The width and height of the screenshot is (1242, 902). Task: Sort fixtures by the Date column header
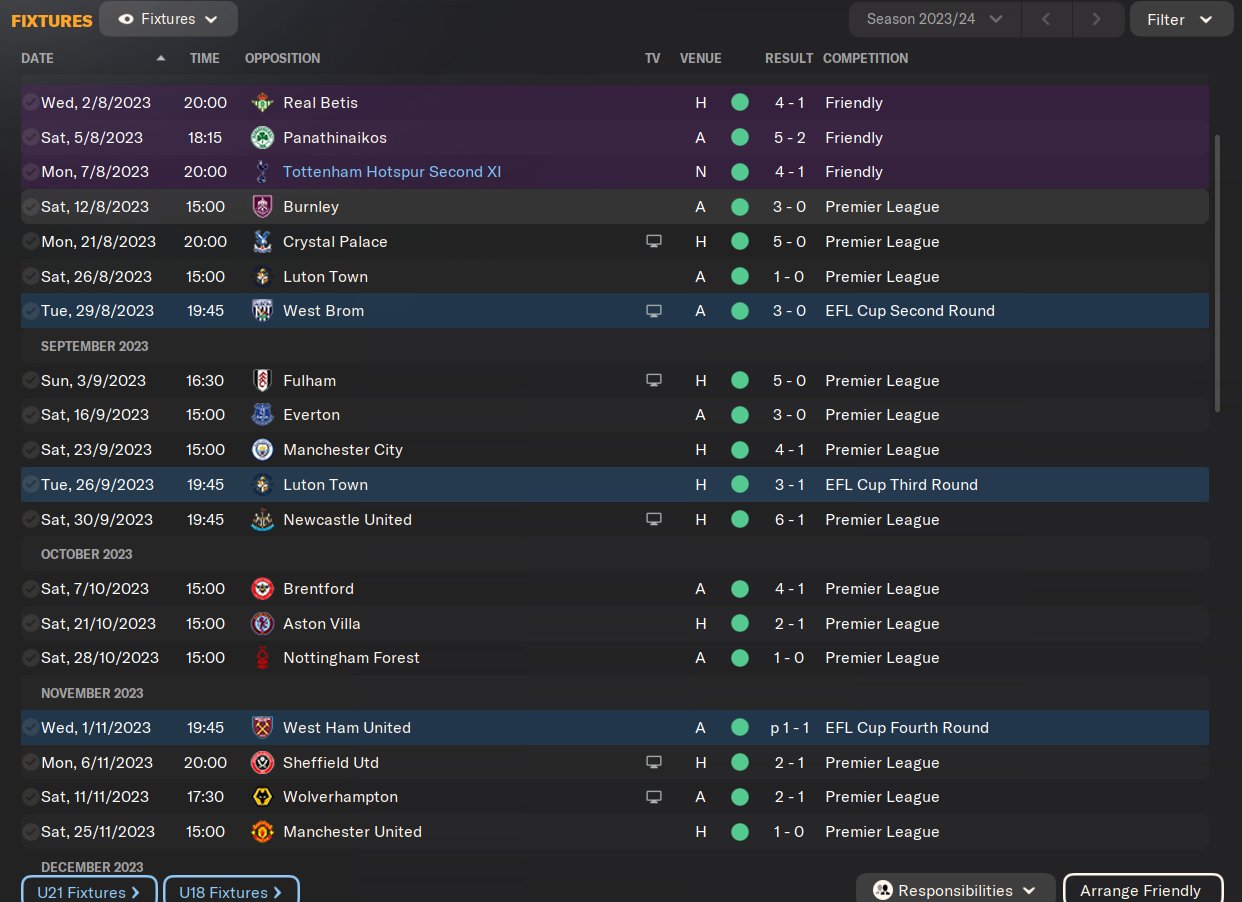point(38,58)
